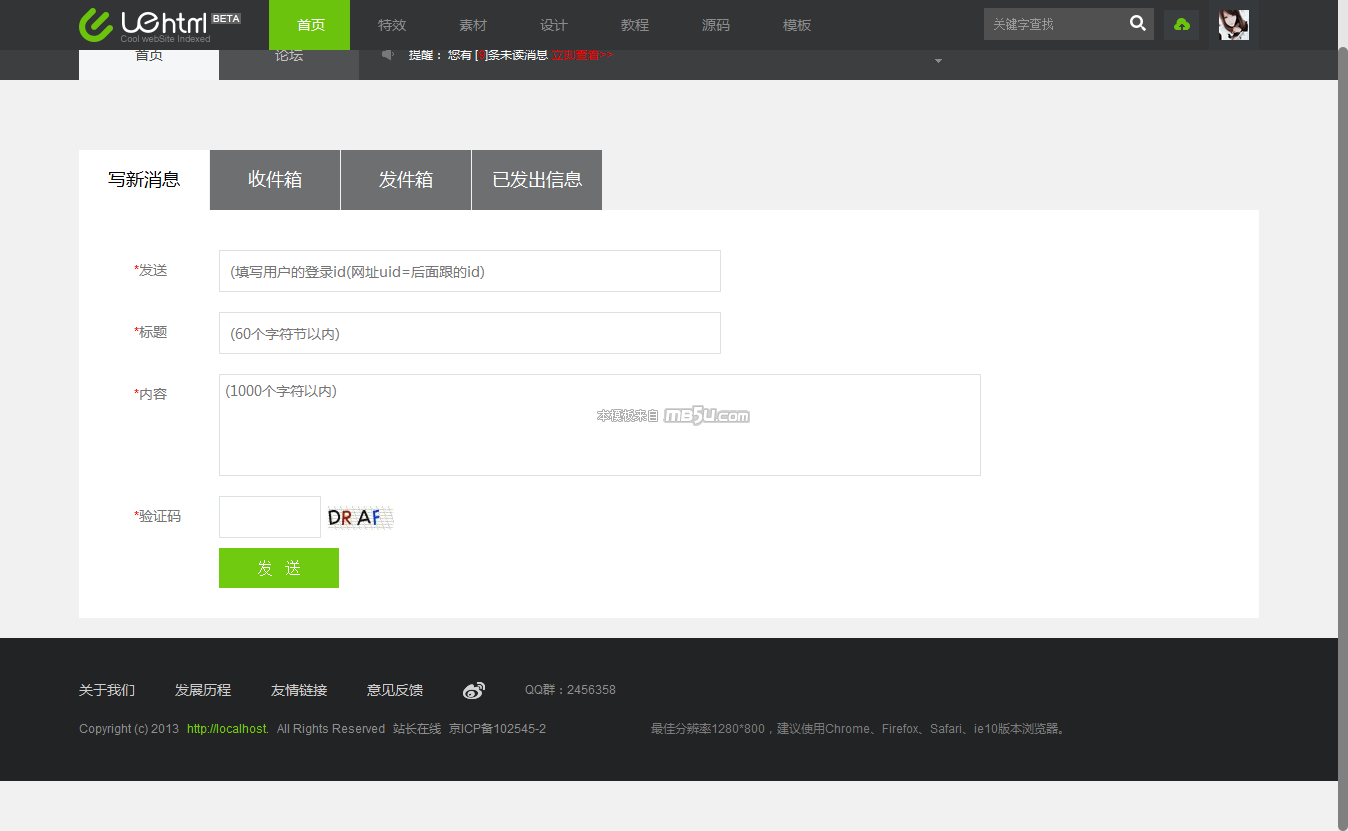
Task: Open the 源码 navigation menu item
Action: [x=716, y=25]
